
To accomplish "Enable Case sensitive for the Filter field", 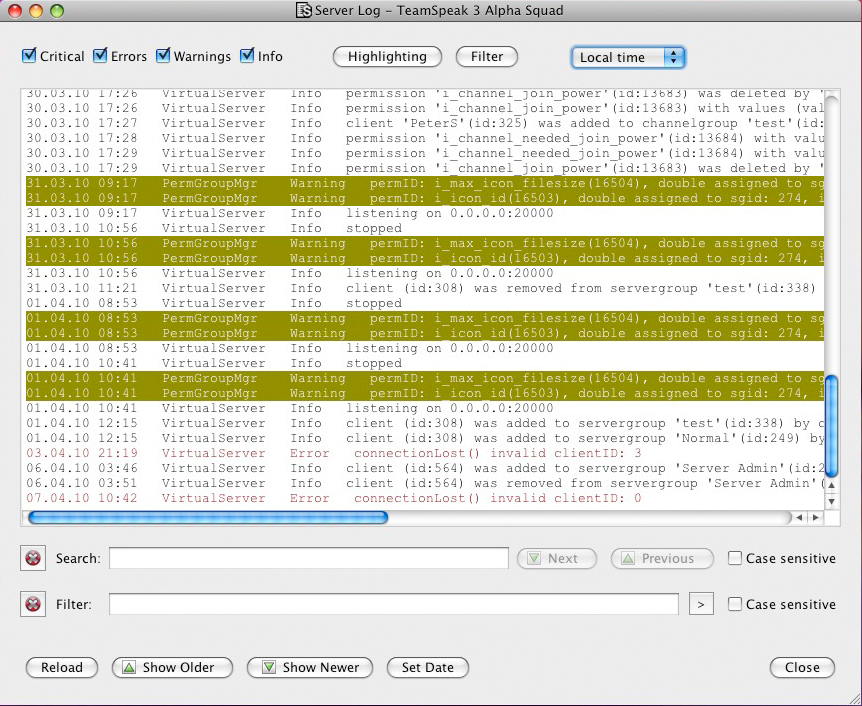I will (734, 604).
